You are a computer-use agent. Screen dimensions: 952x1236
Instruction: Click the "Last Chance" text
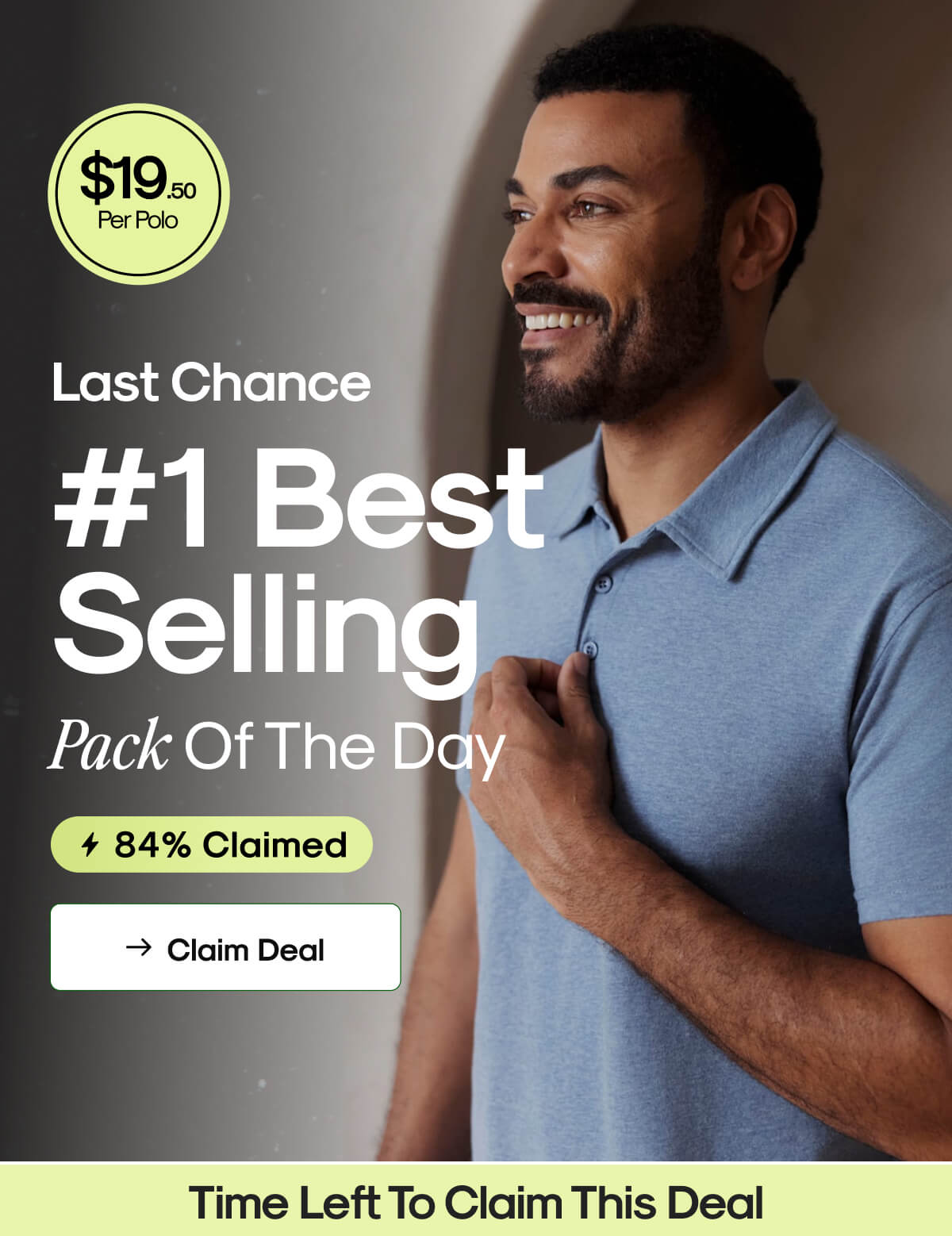(x=211, y=382)
